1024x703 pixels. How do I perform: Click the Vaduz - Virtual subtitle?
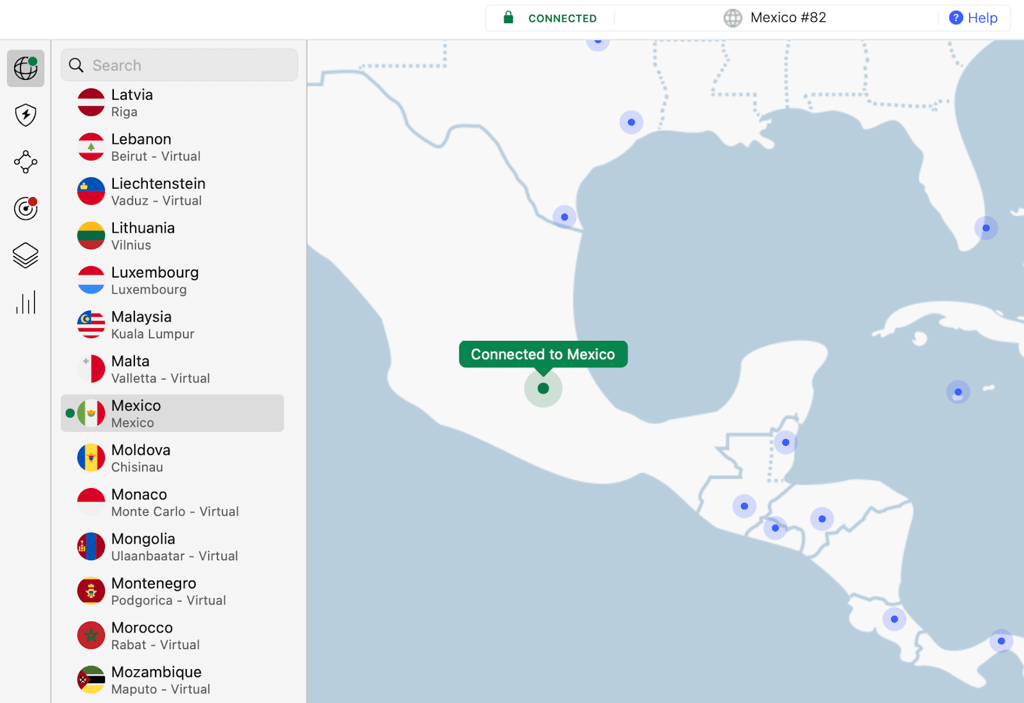click(x=157, y=201)
